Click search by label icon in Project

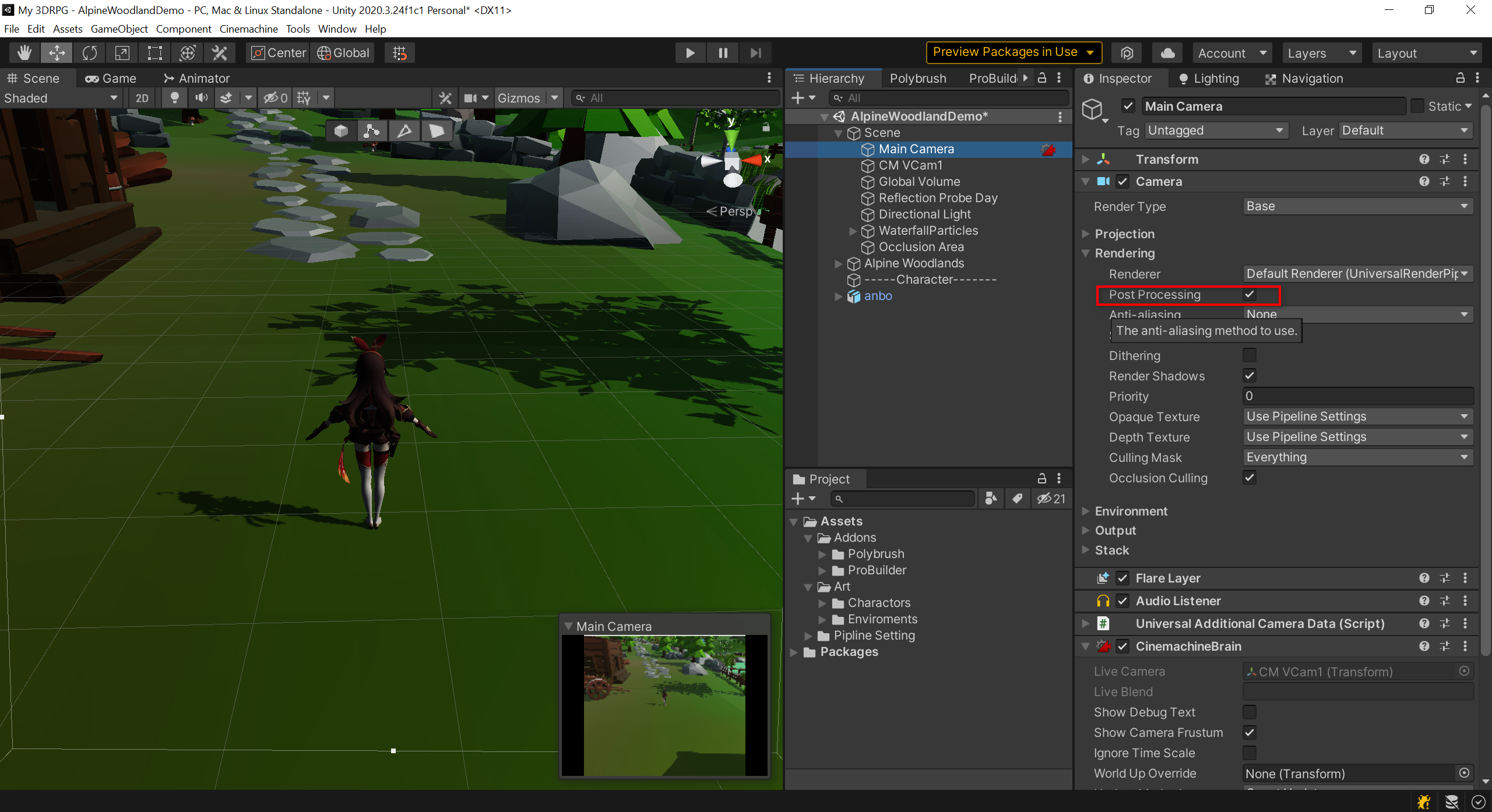tap(1018, 499)
